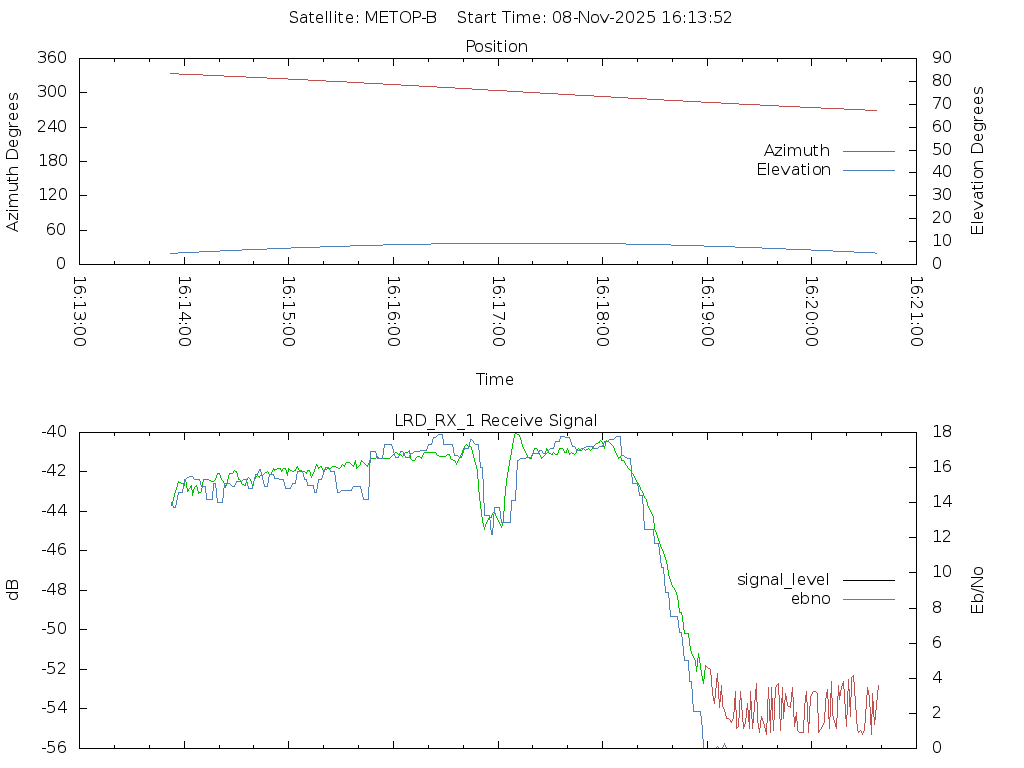Click the red Azimuth legend line sample

(x=868, y=151)
